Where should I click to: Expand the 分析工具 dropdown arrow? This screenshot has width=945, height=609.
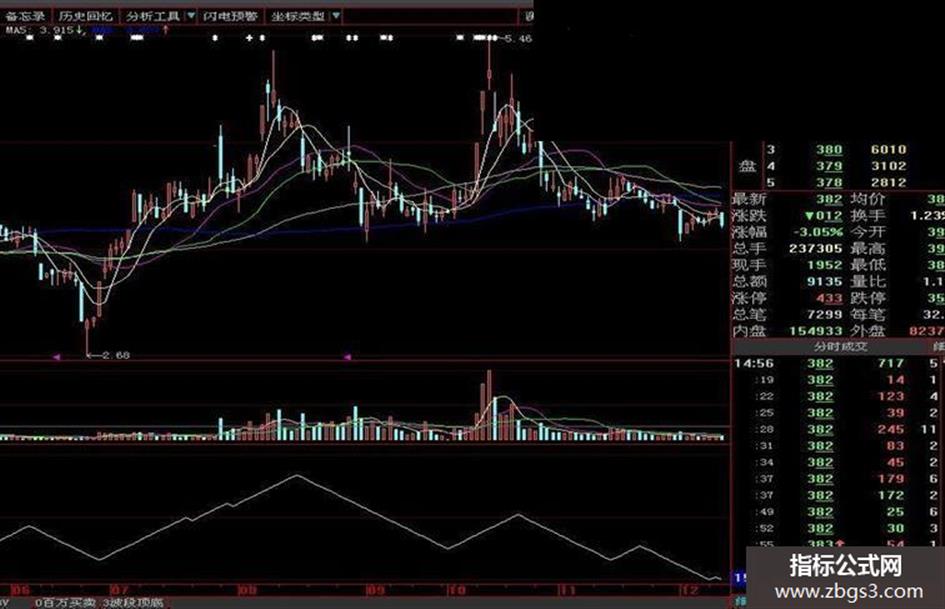(x=191, y=16)
